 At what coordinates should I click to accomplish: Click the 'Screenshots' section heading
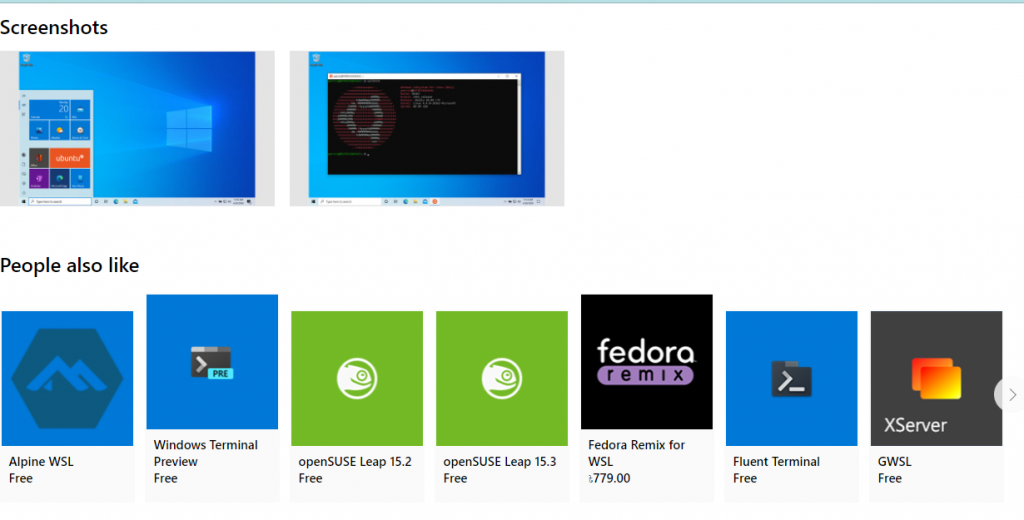point(54,27)
